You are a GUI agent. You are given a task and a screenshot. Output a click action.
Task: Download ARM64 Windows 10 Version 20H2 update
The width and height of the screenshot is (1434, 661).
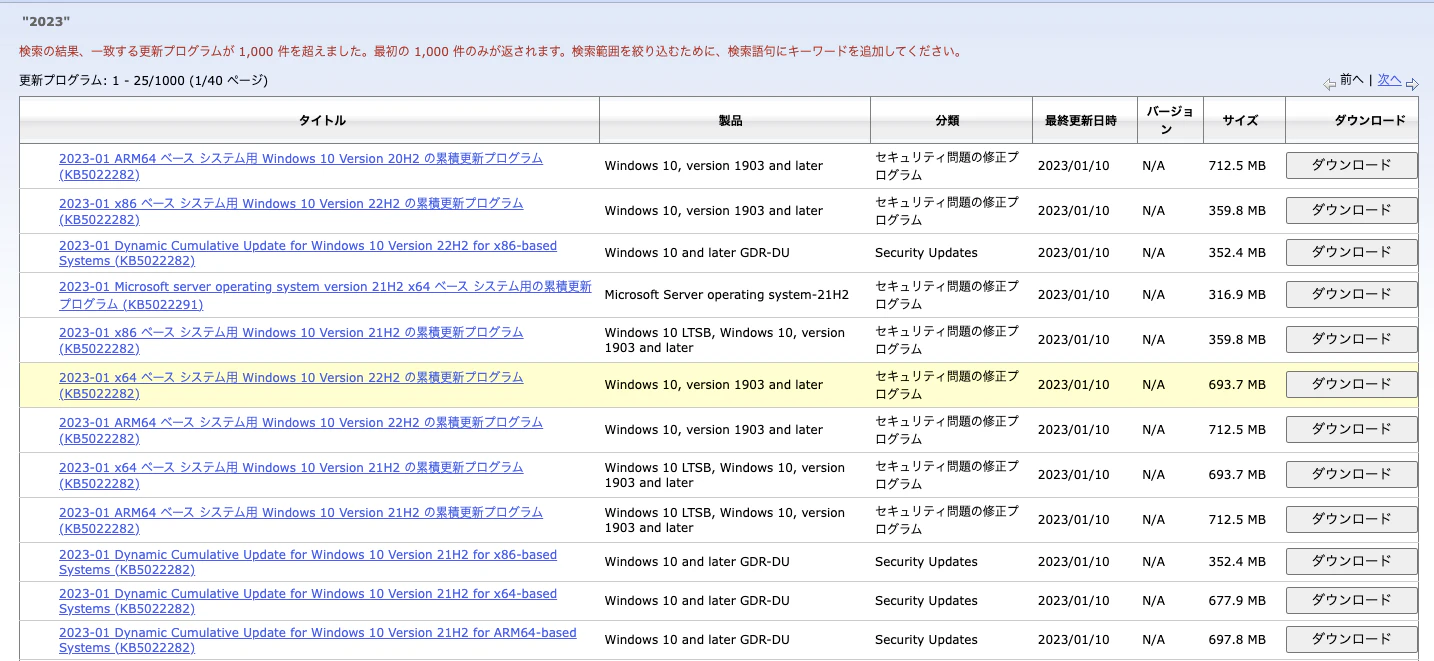point(1351,166)
